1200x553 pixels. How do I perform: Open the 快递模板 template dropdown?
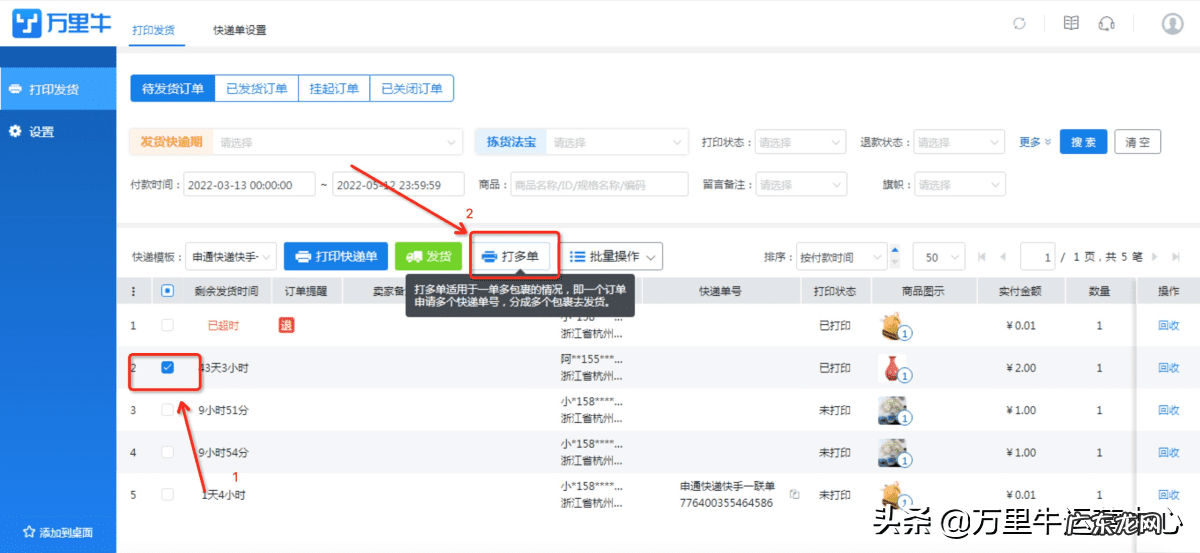coord(232,257)
